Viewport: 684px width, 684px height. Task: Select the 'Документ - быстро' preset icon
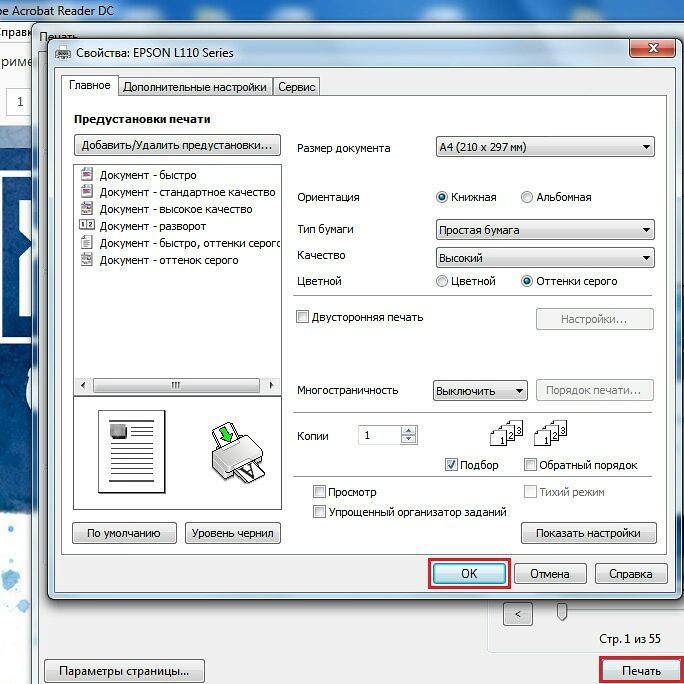coord(87,174)
